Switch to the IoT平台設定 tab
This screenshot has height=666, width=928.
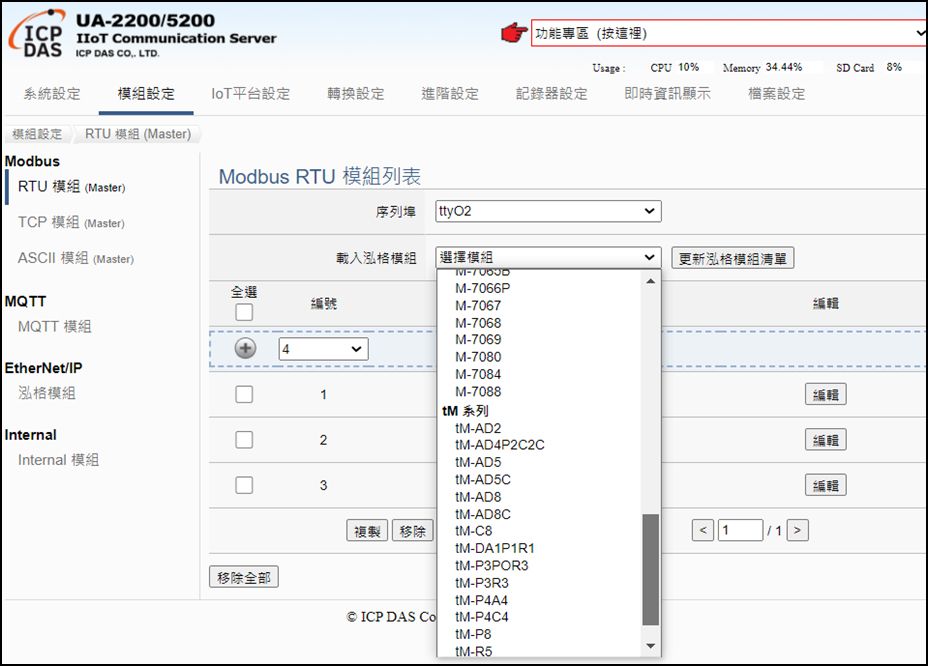click(250, 94)
